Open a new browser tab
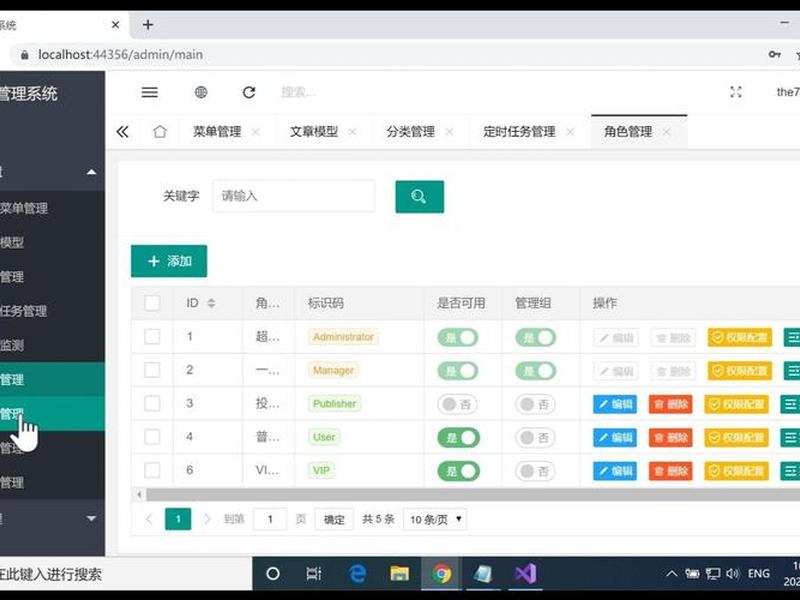Viewport: 800px width, 600px height. click(148, 24)
